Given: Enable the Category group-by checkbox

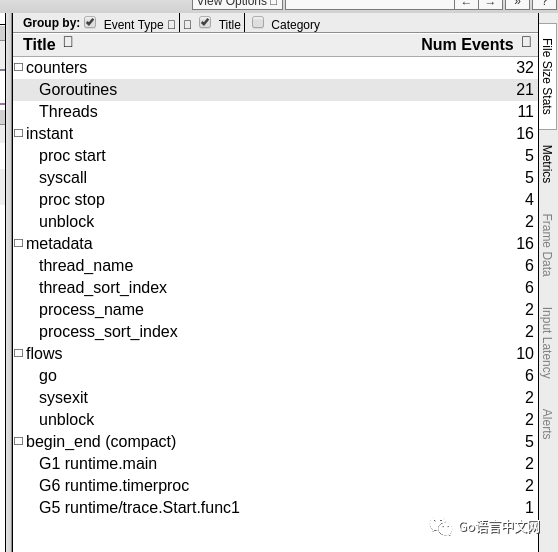Looking at the screenshot, I should click(x=258, y=23).
